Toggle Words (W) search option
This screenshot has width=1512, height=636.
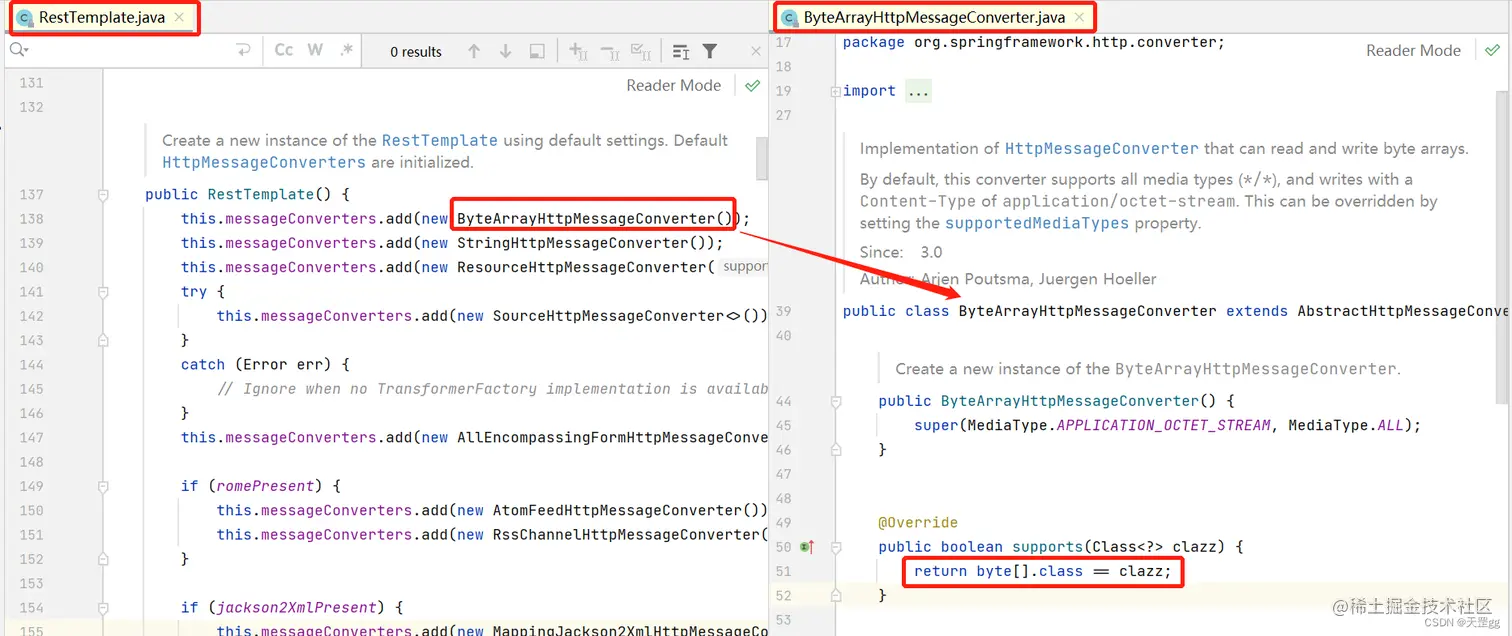tap(315, 51)
